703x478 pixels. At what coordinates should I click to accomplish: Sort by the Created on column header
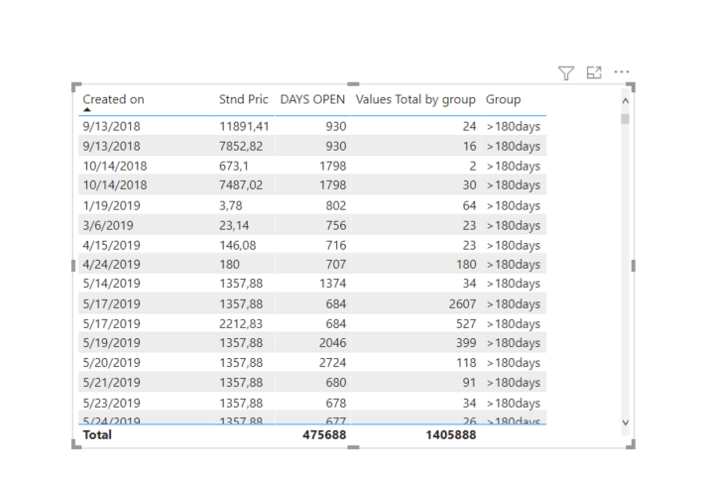(x=113, y=100)
